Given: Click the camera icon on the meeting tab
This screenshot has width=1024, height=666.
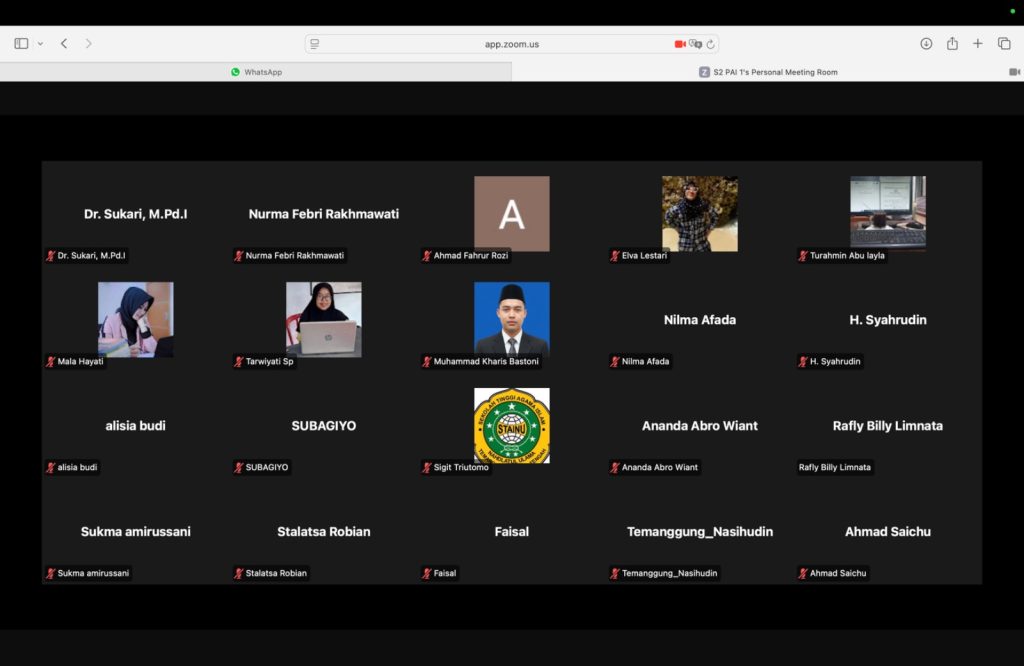Looking at the screenshot, I should tap(1014, 72).
